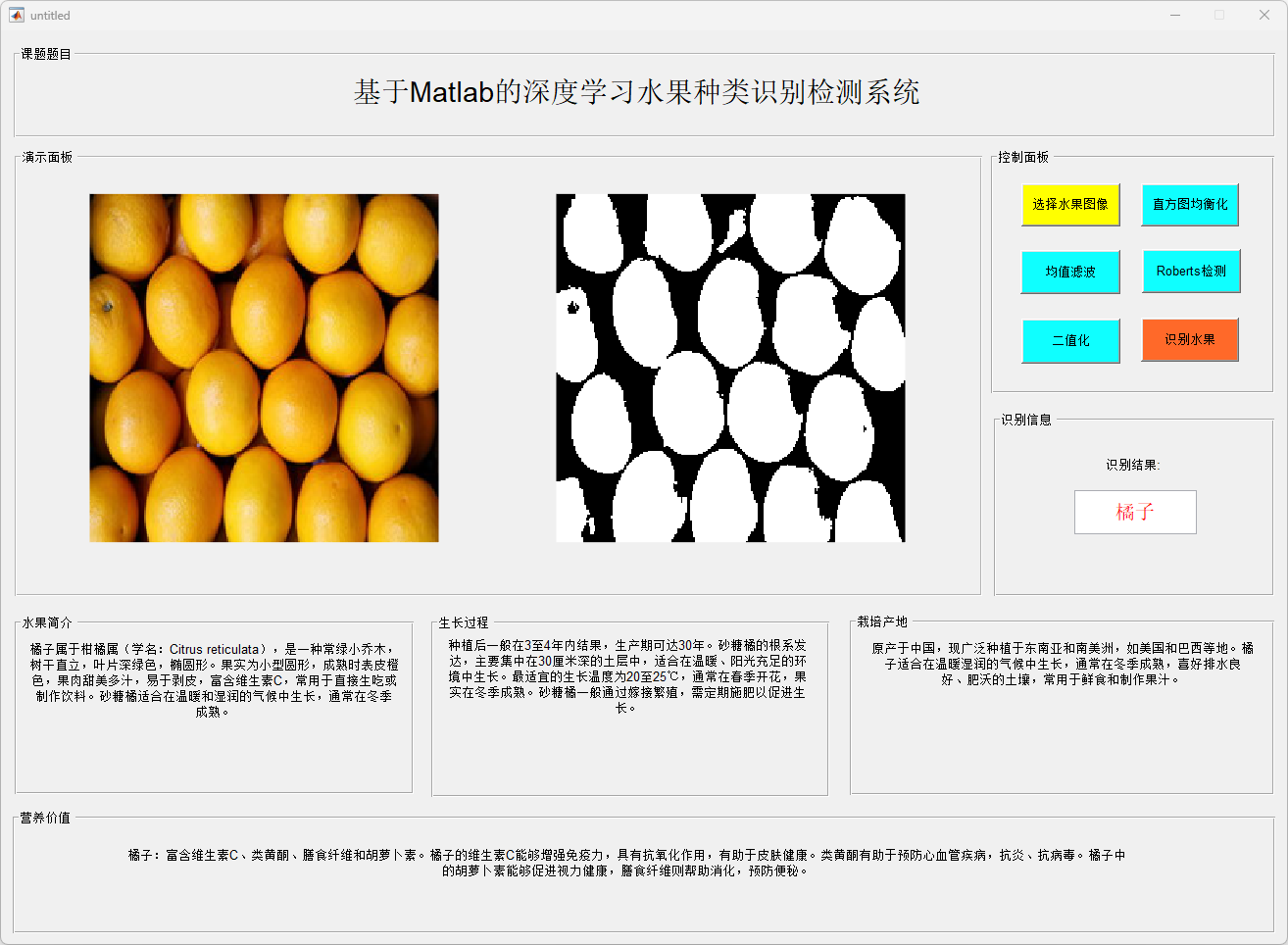This screenshot has width=1288, height=945.
Task: Click the original oranges photo
Action: pos(264,368)
